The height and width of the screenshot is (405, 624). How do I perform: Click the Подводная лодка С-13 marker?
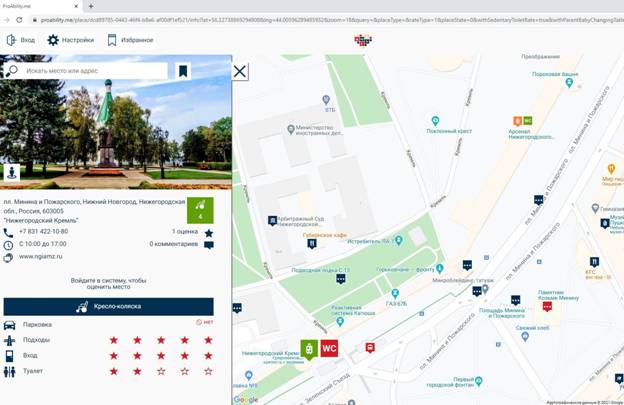341,279
